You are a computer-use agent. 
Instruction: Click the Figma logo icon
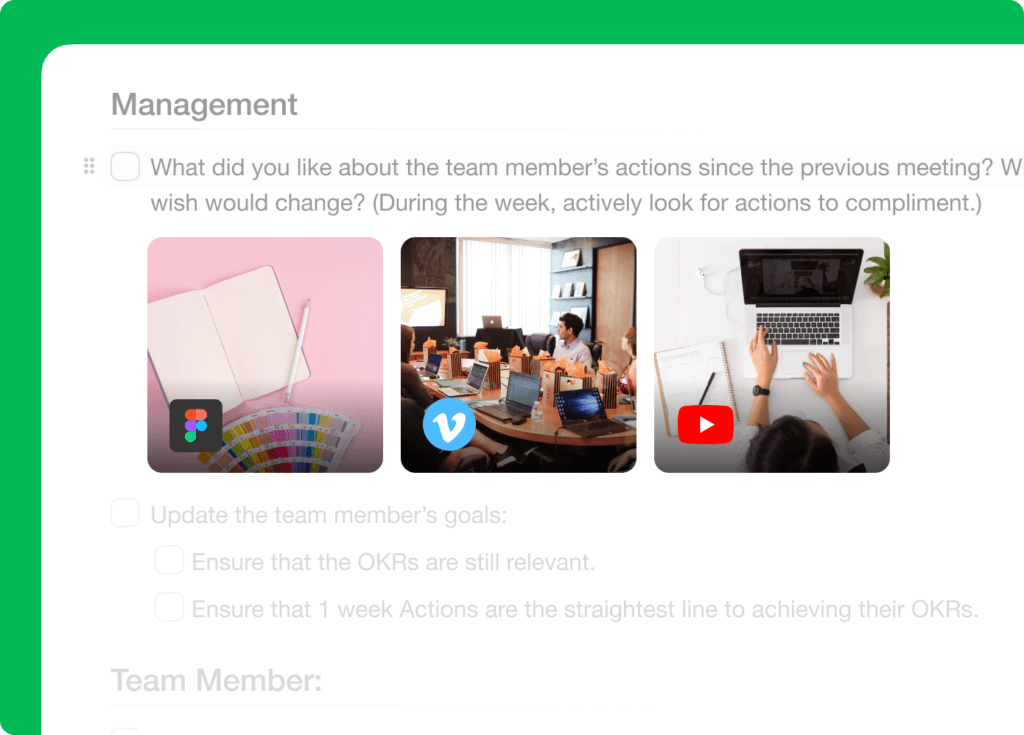coord(195,425)
